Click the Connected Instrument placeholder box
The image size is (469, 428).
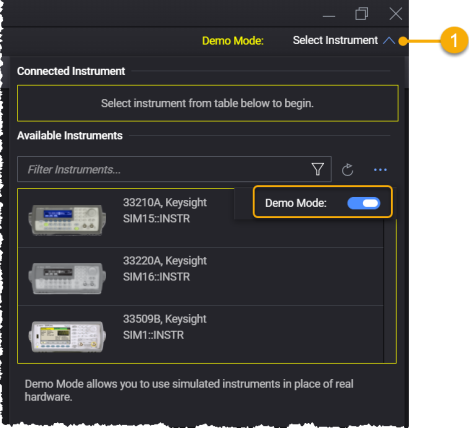coord(208,103)
